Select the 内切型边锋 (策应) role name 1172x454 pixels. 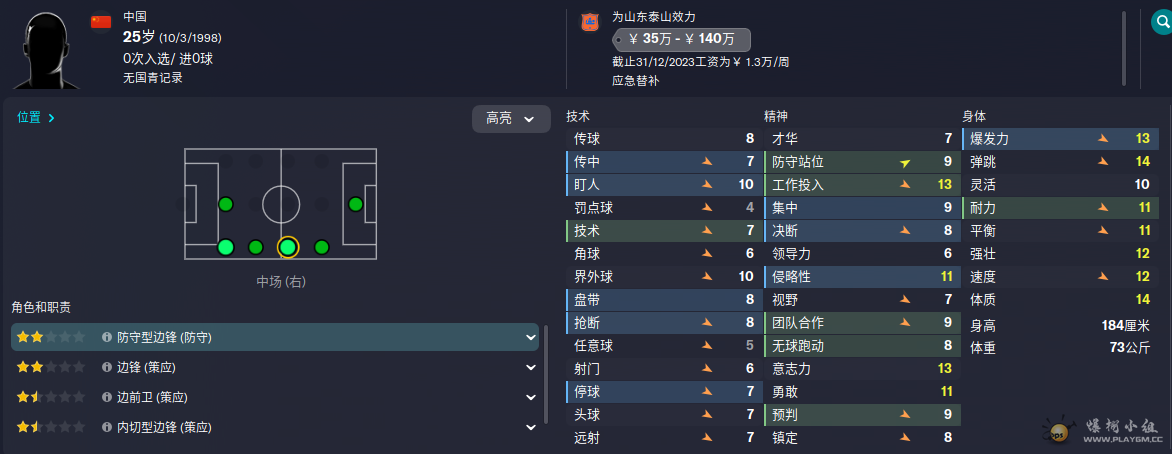165,427
